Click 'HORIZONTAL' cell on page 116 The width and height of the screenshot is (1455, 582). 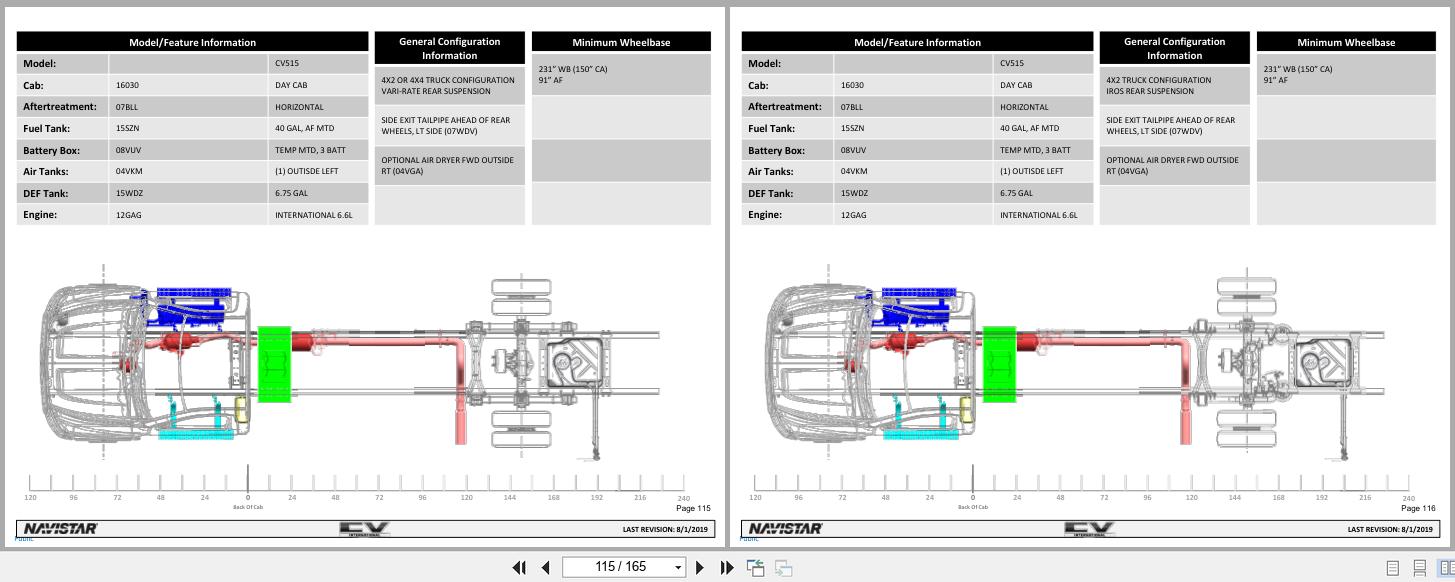(1024, 107)
